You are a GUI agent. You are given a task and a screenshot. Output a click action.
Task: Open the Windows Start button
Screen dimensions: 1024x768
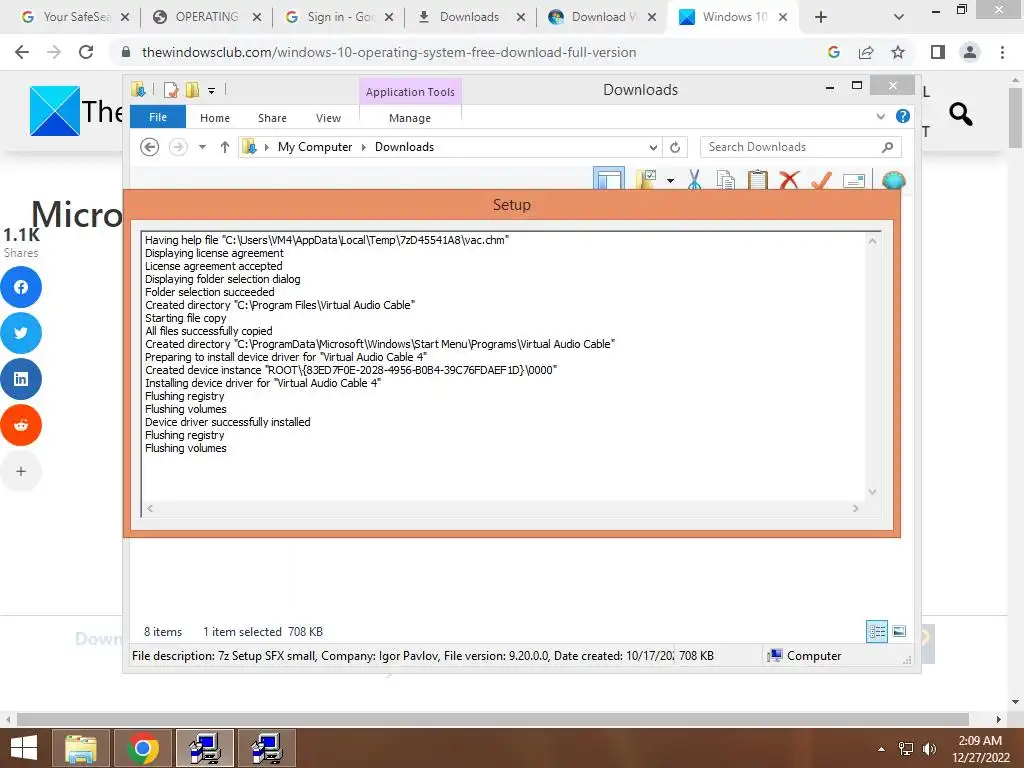coord(24,748)
